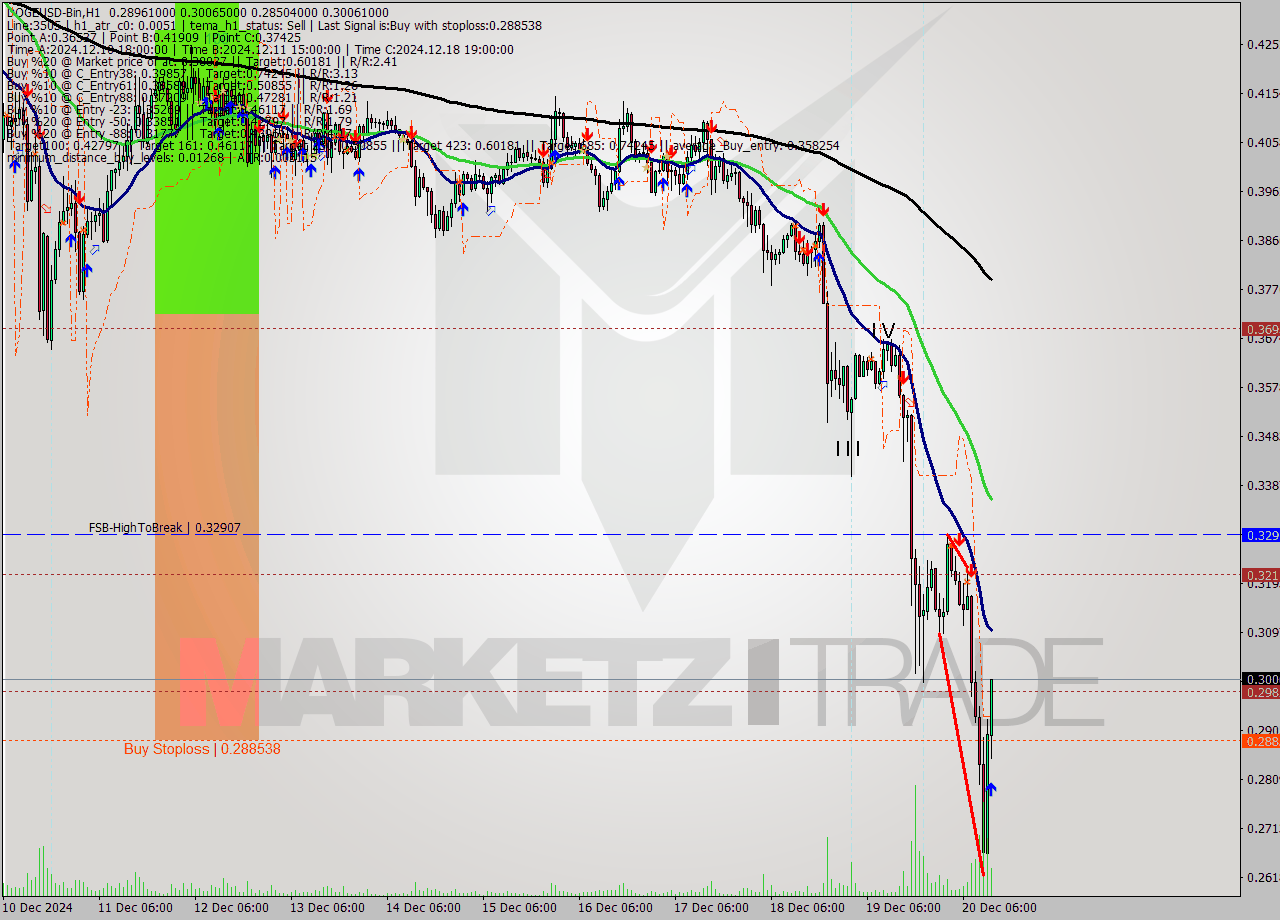The image size is (1280, 920).
Task: Click the orange stoploss zone rectangle
Action: pyautogui.click(x=207, y=526)
